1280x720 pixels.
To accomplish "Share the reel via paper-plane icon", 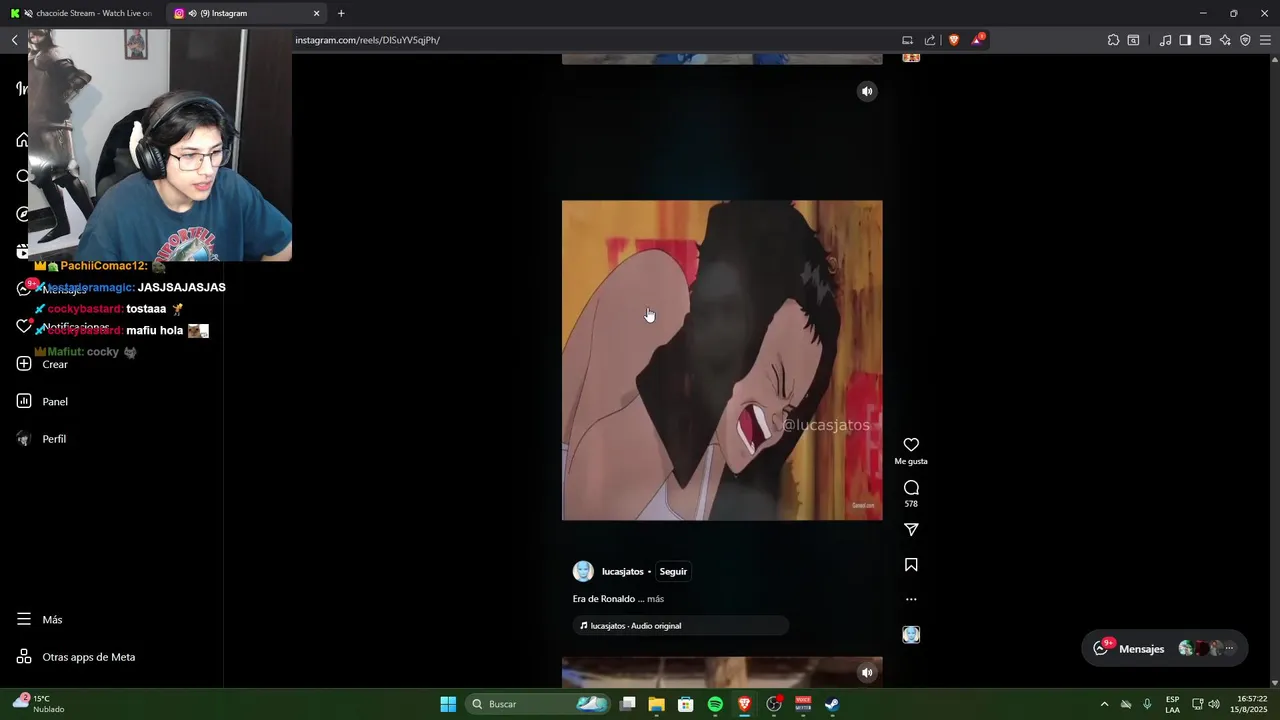I will click(911, 530).
